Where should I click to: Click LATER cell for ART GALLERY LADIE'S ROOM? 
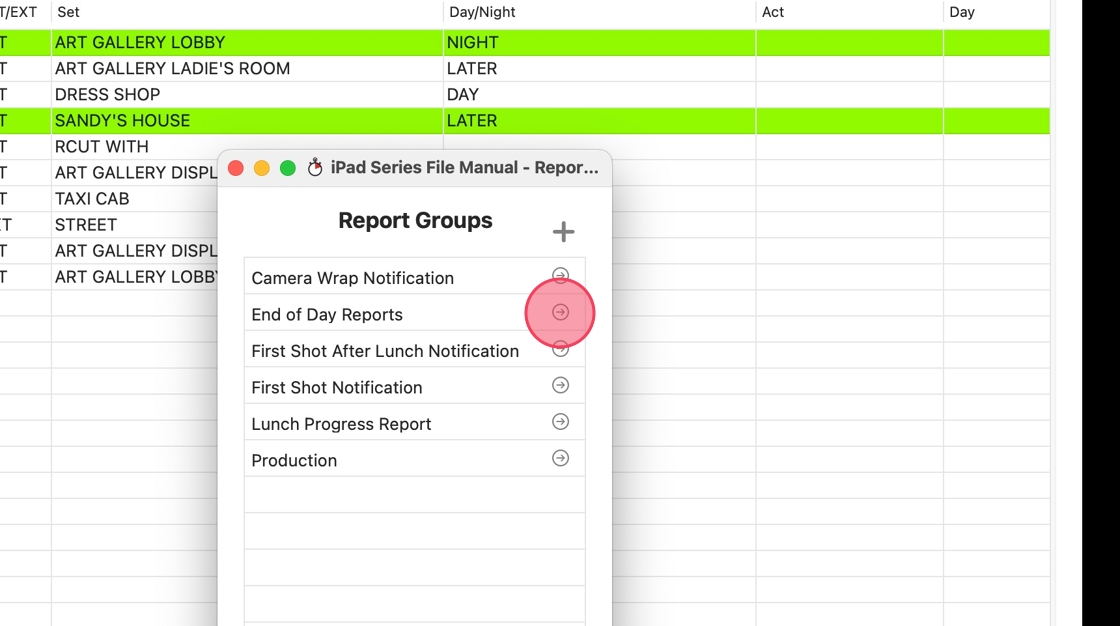pos(599,69)
